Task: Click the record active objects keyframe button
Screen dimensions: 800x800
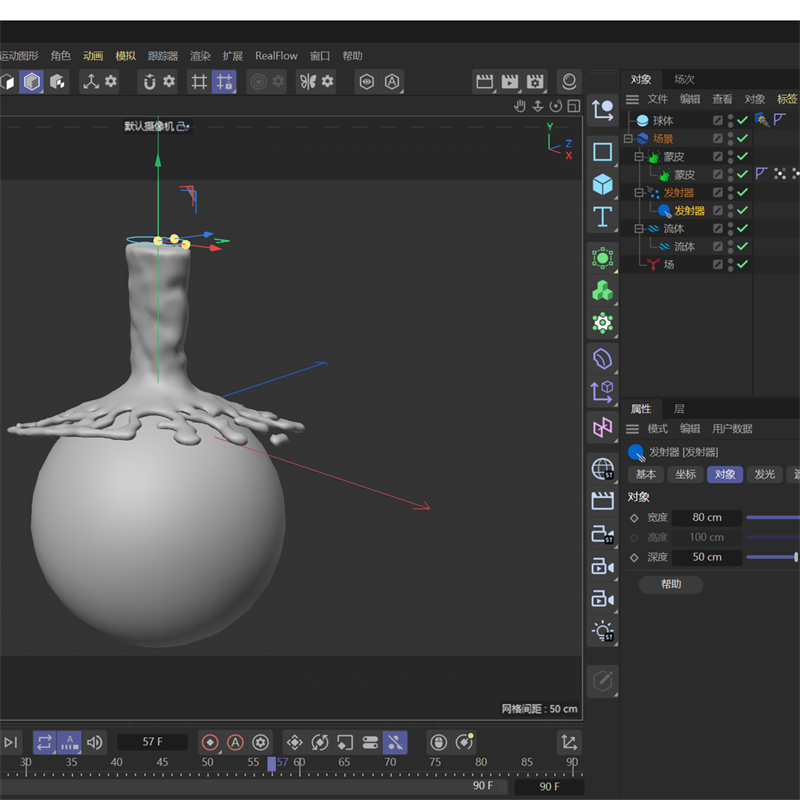Action: tap(210, 742)
